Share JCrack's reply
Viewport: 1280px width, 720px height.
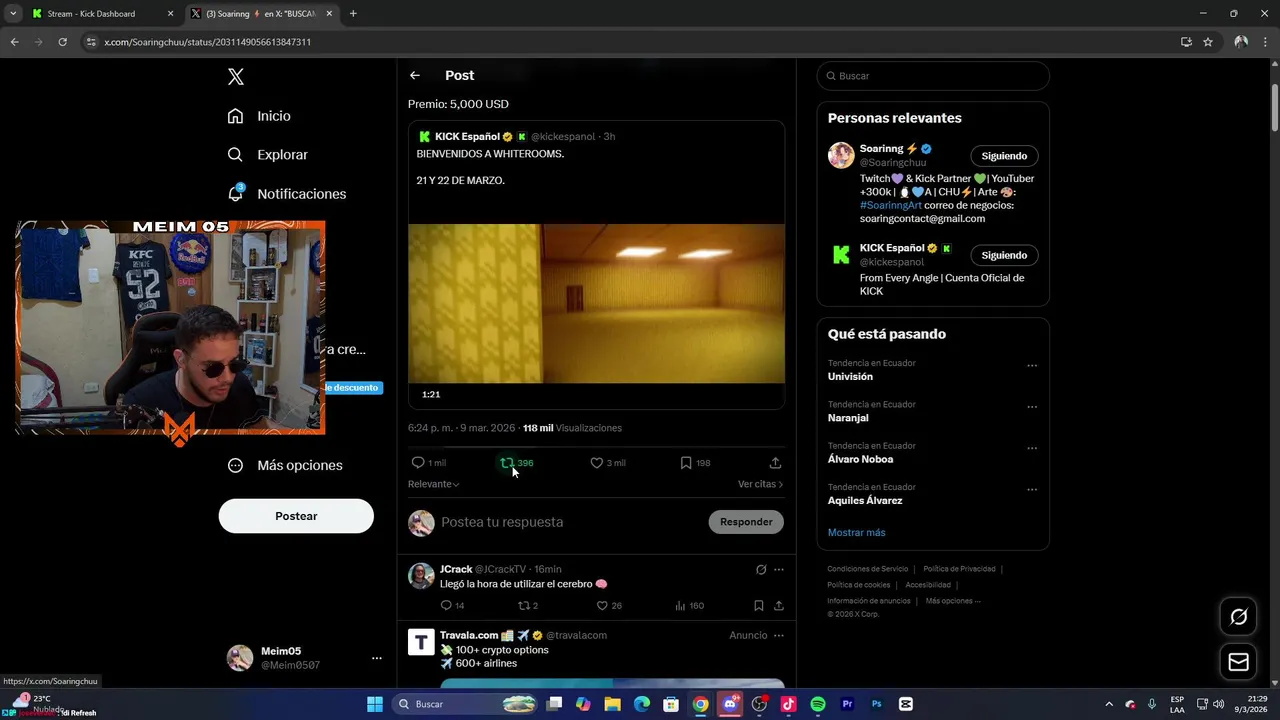[x=779, y=605]
